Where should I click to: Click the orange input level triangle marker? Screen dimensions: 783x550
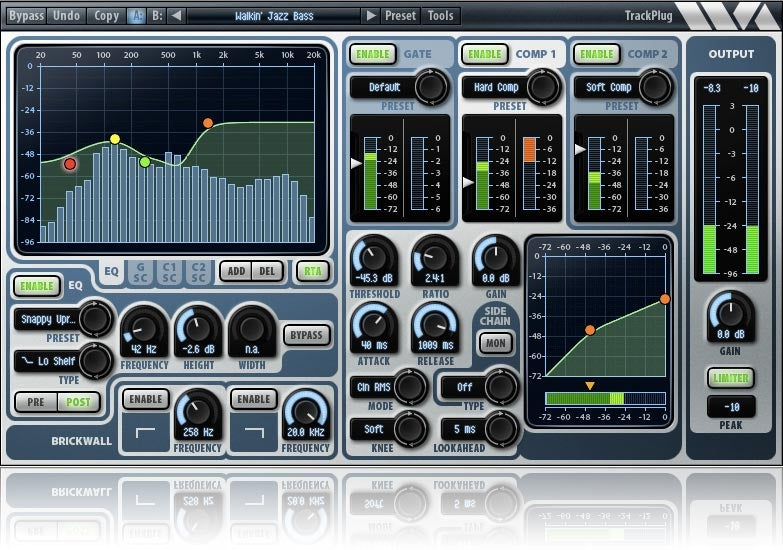[590, 386]
